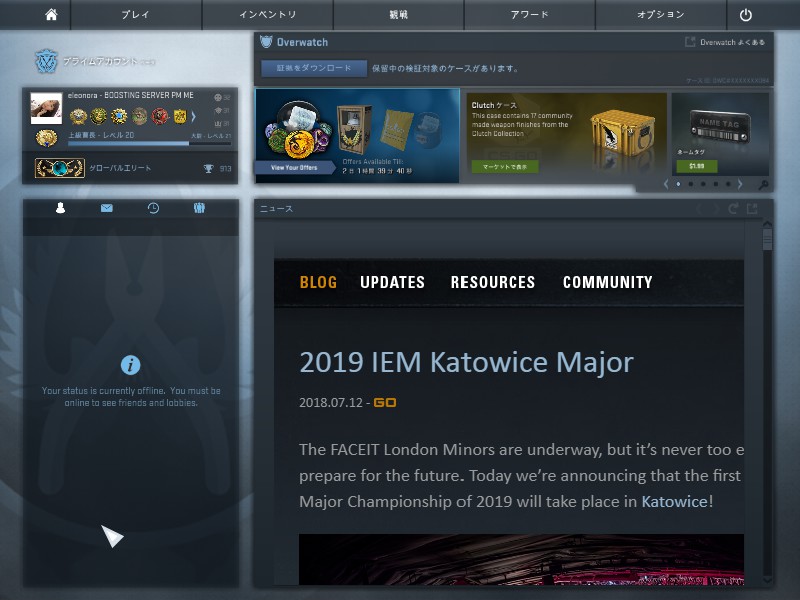This screenshot has width=800, height=600.
Task: Click the friendly commend smiley icon
Action: pos(218,97)
